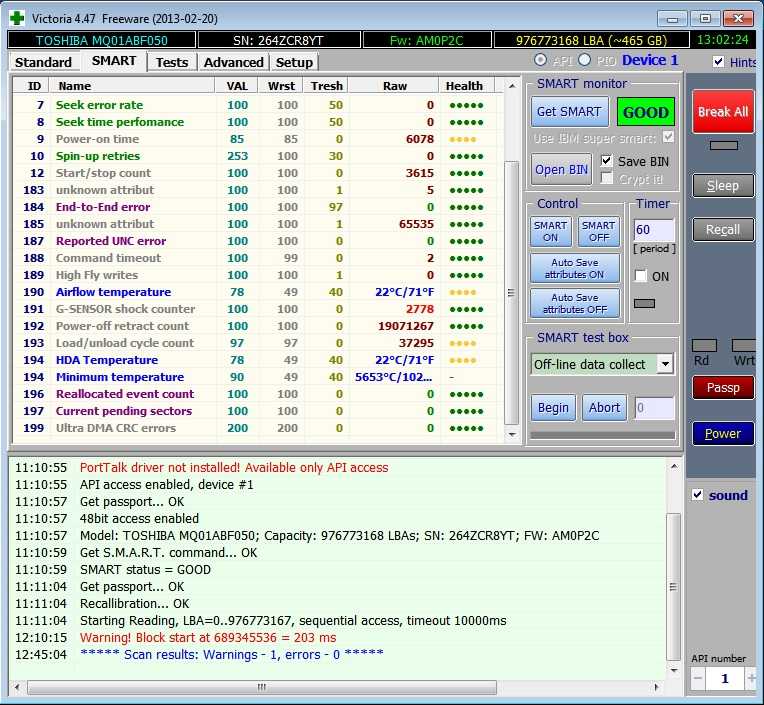Toggle the sound checkbox
This screenshot has width=764, height=705.
coord(698,495)
